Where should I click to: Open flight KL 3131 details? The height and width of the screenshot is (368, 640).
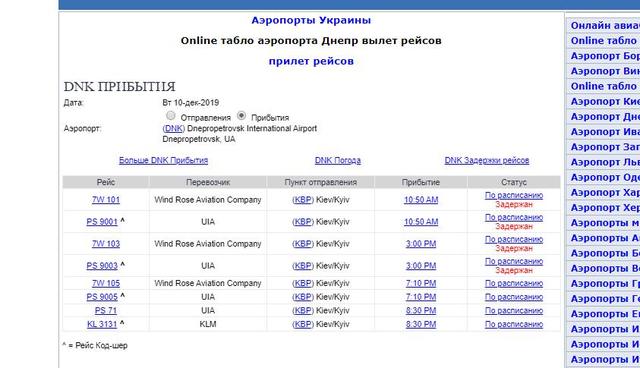tap(102, 324)
